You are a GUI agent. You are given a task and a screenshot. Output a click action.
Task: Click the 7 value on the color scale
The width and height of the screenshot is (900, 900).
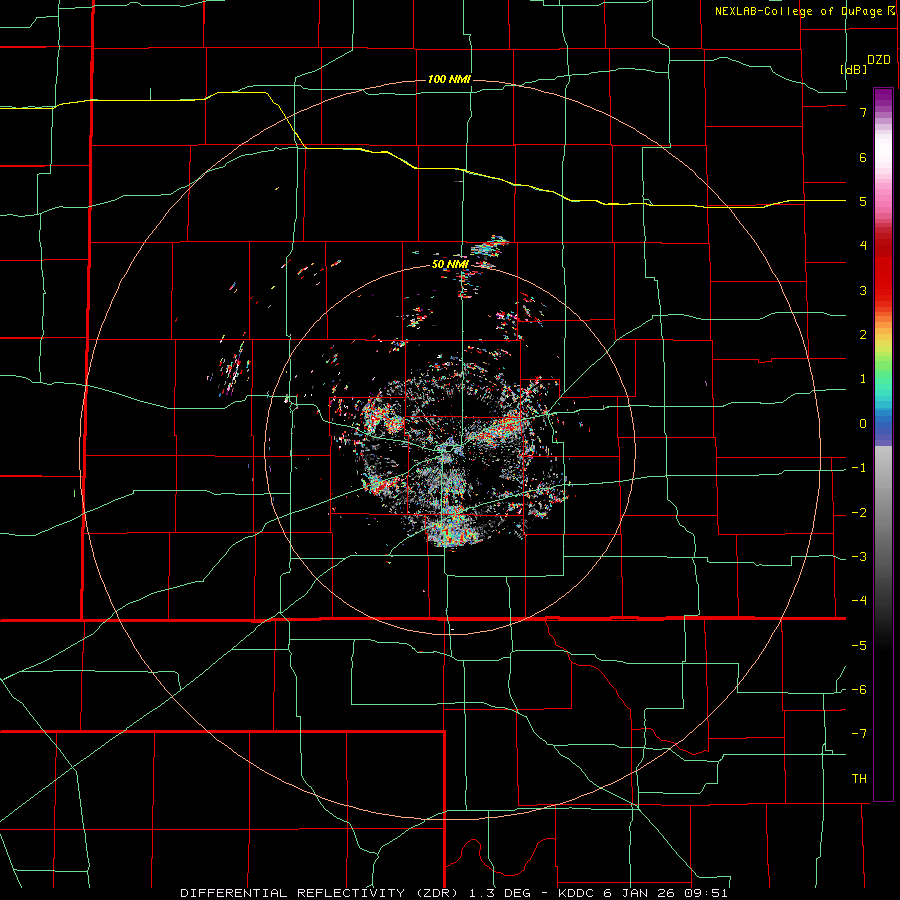[863, 112]
